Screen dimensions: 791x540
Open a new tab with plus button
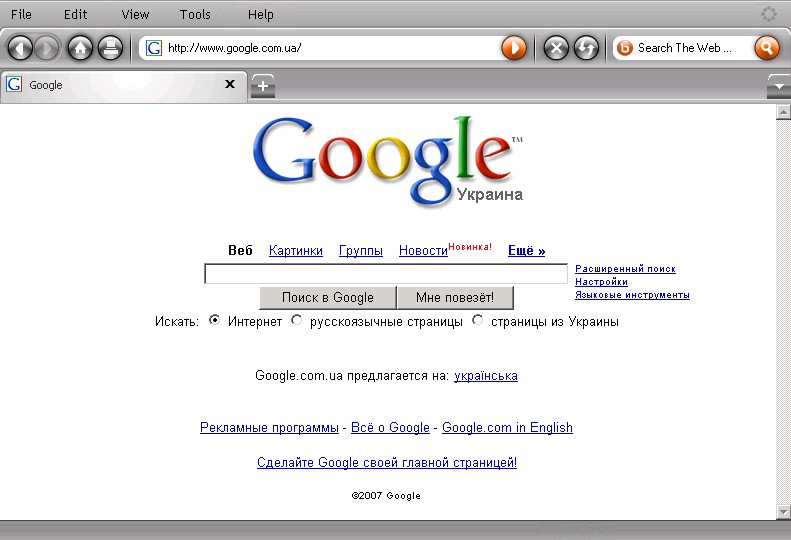263,86
